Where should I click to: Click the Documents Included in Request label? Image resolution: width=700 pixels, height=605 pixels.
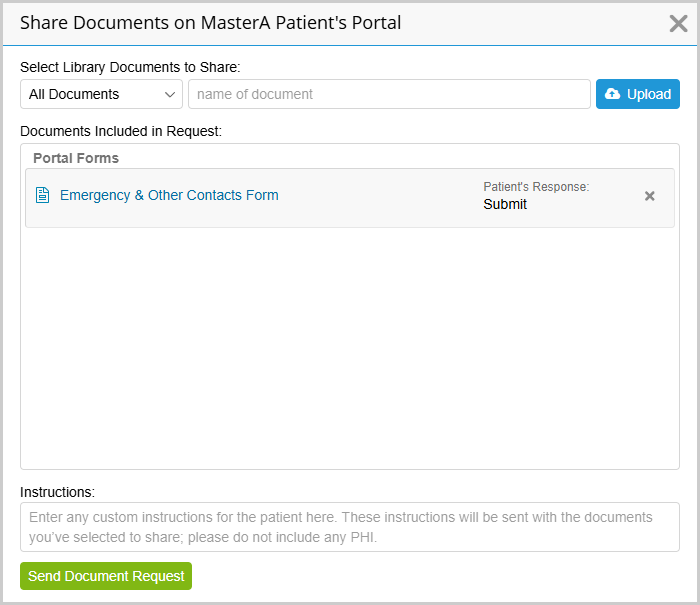coord(121,131)
